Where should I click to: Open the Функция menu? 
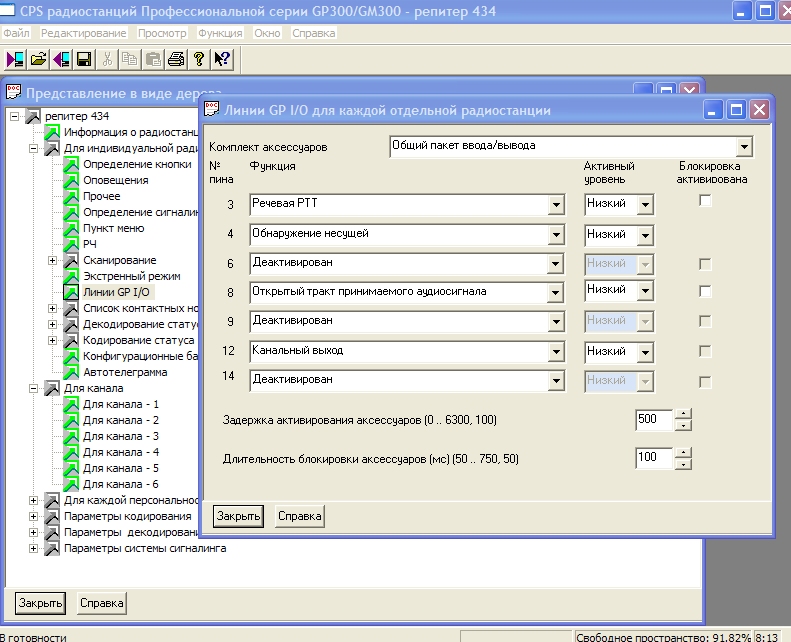click(220, 33)
